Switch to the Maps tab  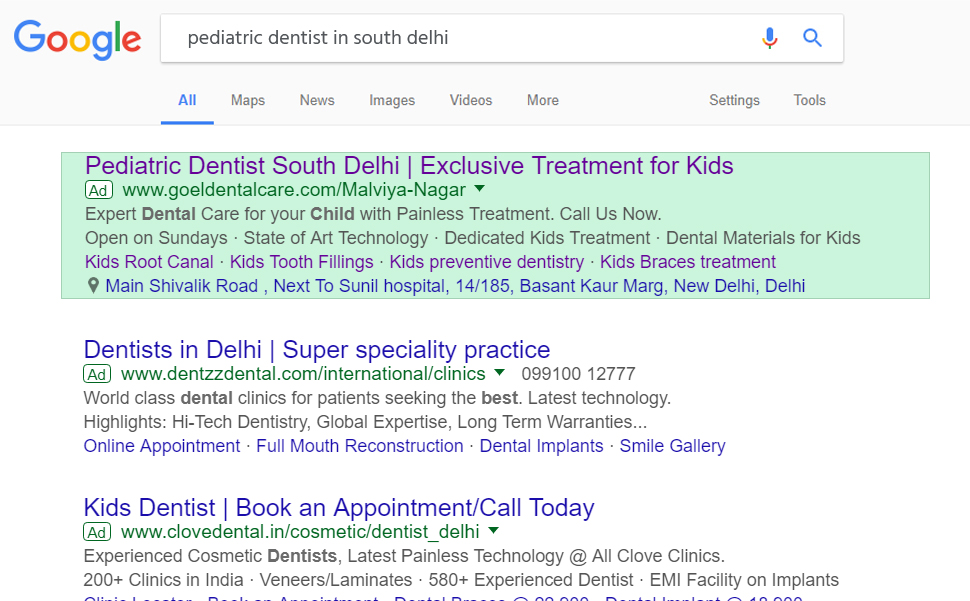(247, 100)
